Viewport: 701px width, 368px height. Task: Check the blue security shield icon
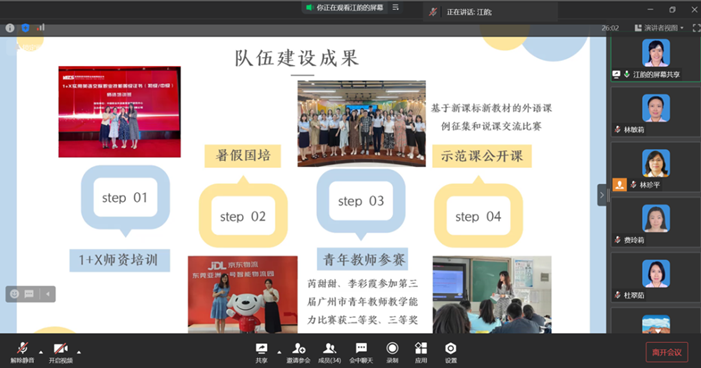25,28
